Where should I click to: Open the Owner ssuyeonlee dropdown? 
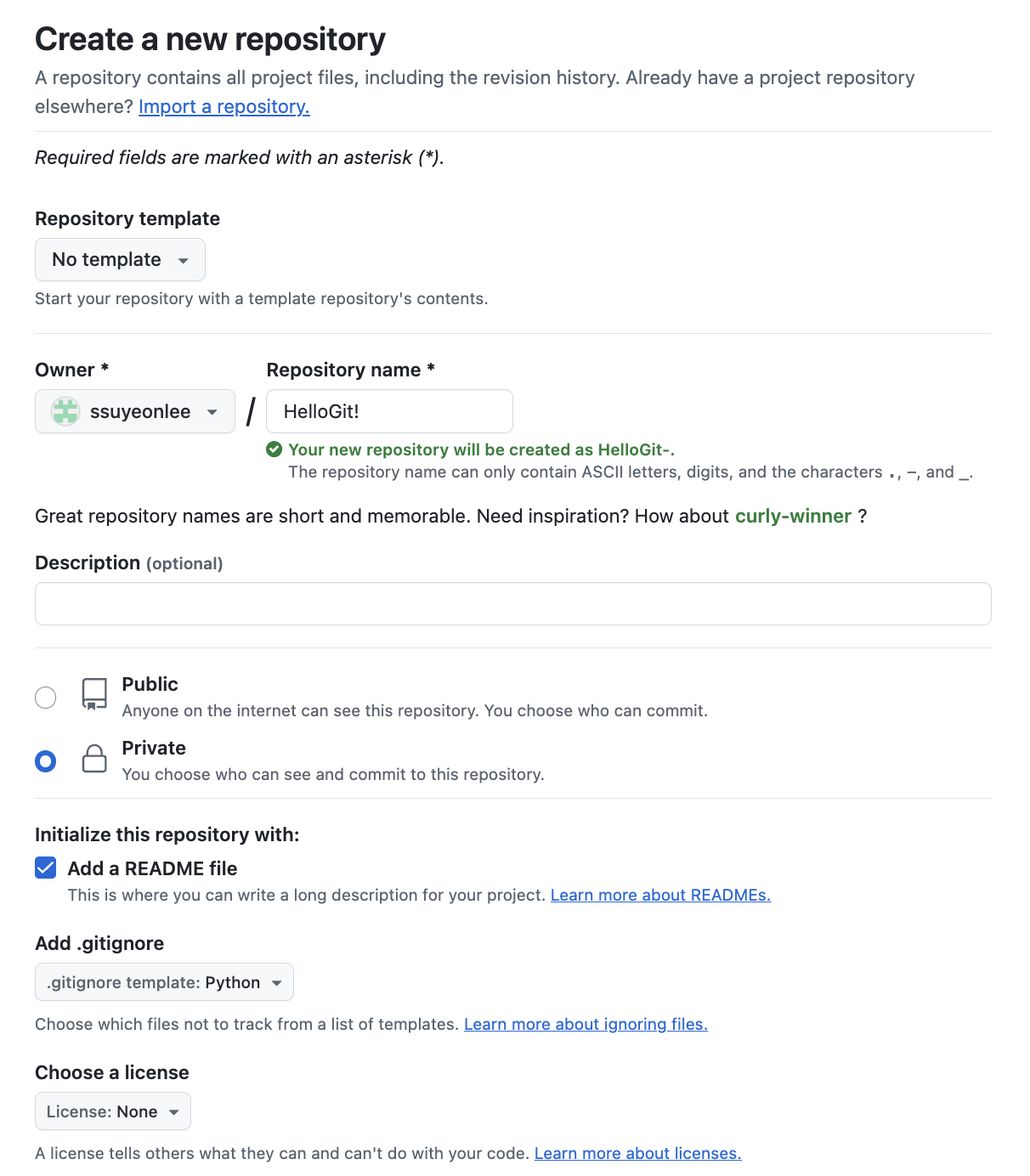point(135,412)
